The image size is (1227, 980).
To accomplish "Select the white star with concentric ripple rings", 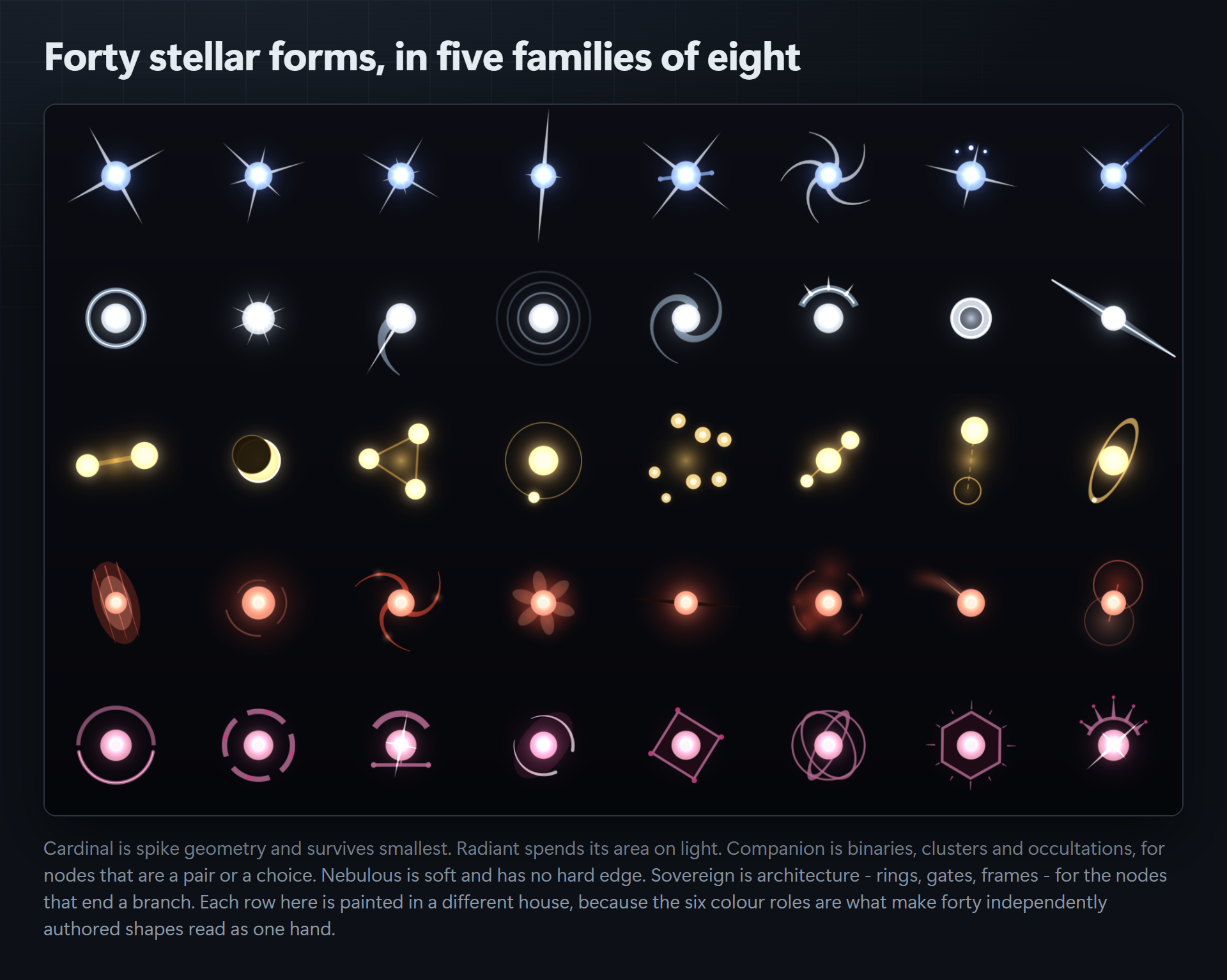I will [543, 318].
